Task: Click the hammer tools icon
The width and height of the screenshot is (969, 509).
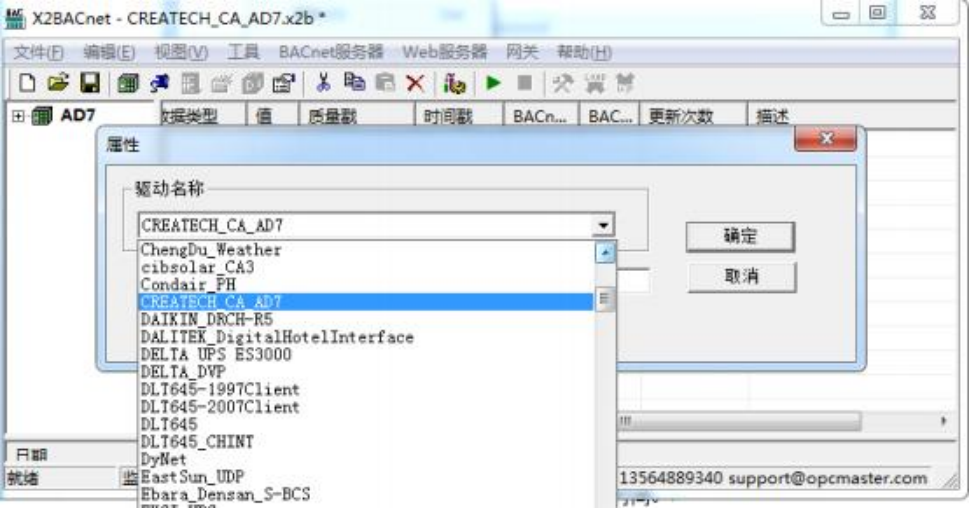Action: point(562,83)
